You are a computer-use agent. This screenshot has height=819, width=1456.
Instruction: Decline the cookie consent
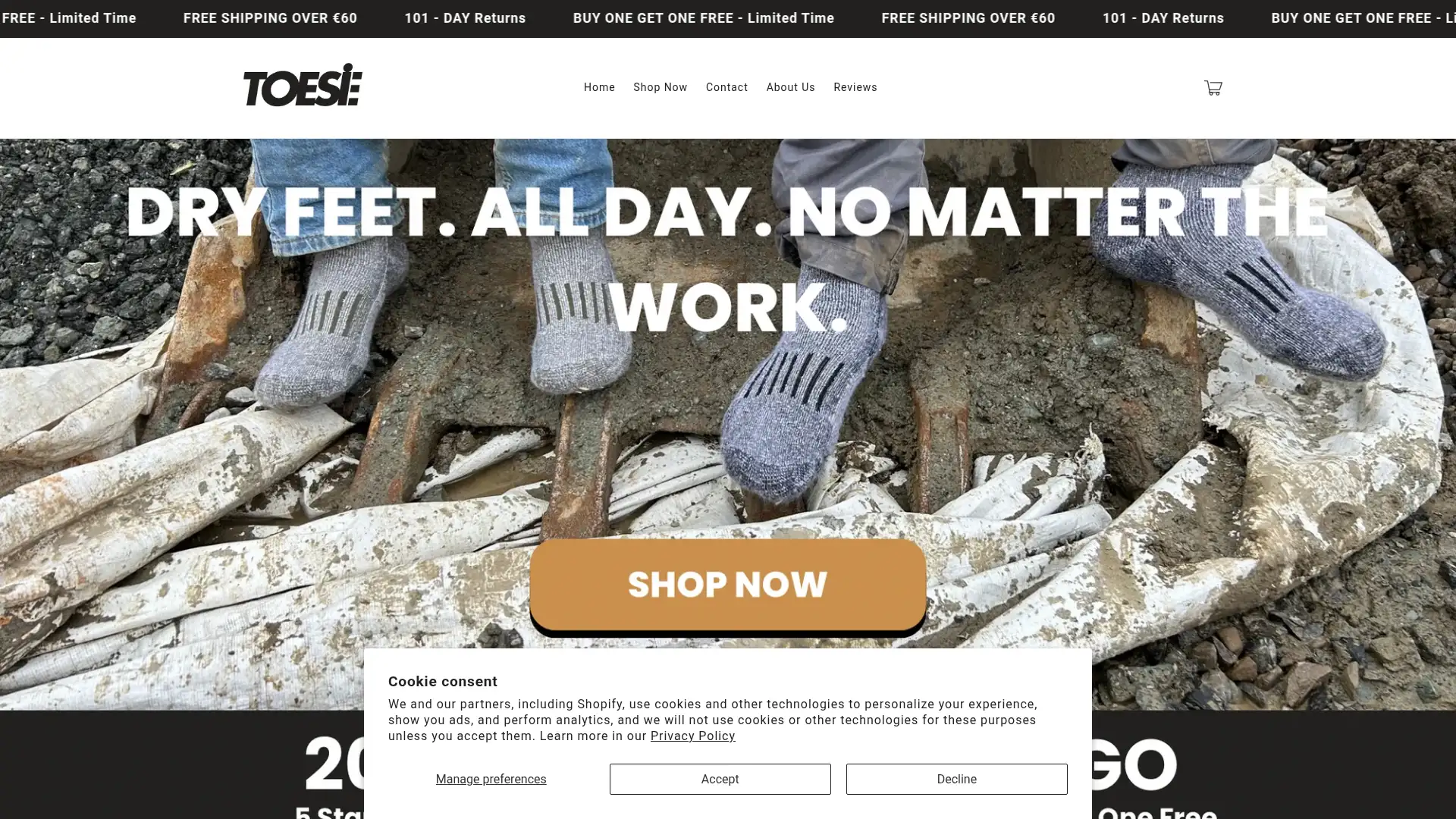[x=956, y=779]
